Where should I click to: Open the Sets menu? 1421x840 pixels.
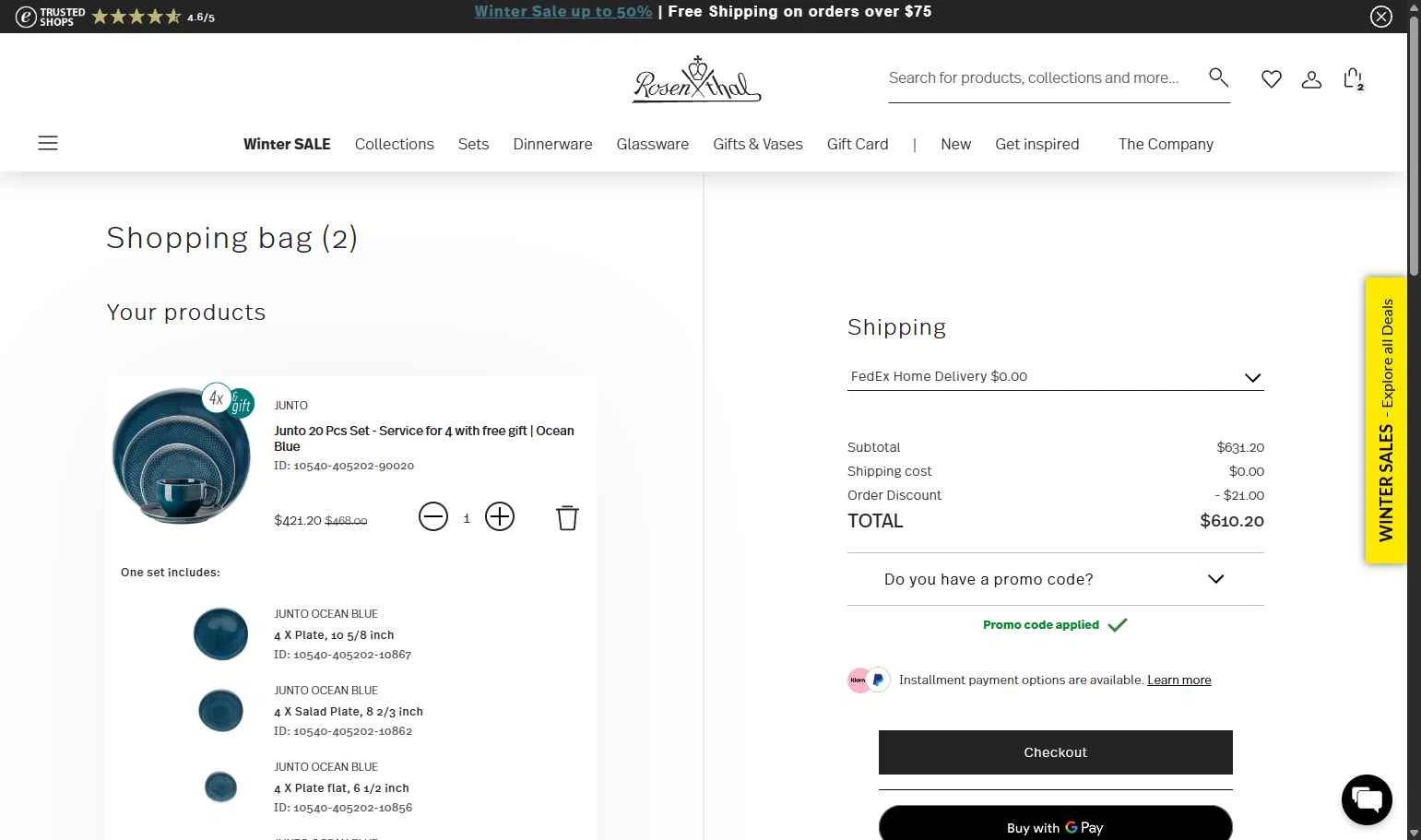click(473, 144)
